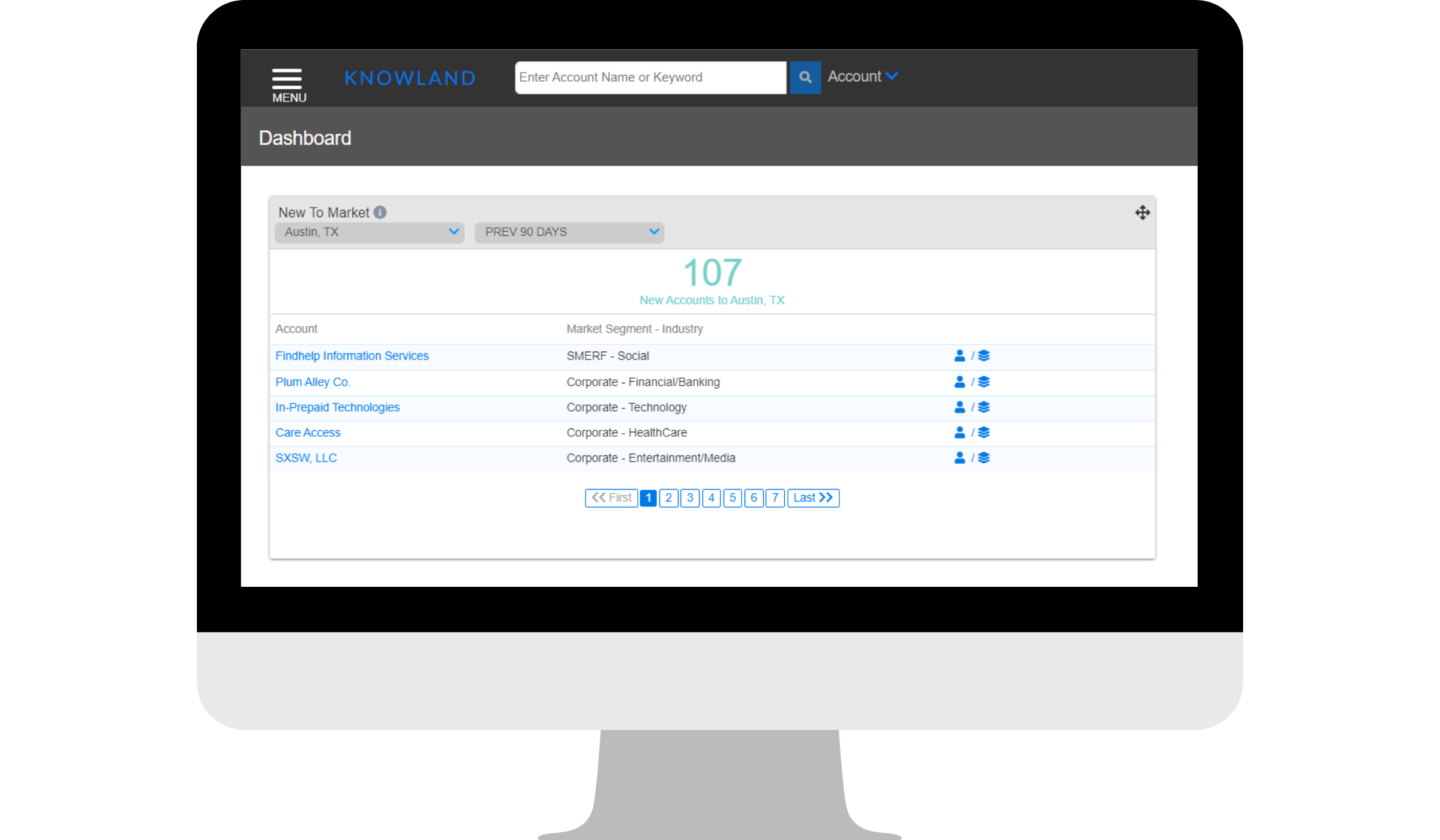Click the layers/stack icon for Plum Alley Co.
1440x840 pixels.
click(x=984, y=381)
